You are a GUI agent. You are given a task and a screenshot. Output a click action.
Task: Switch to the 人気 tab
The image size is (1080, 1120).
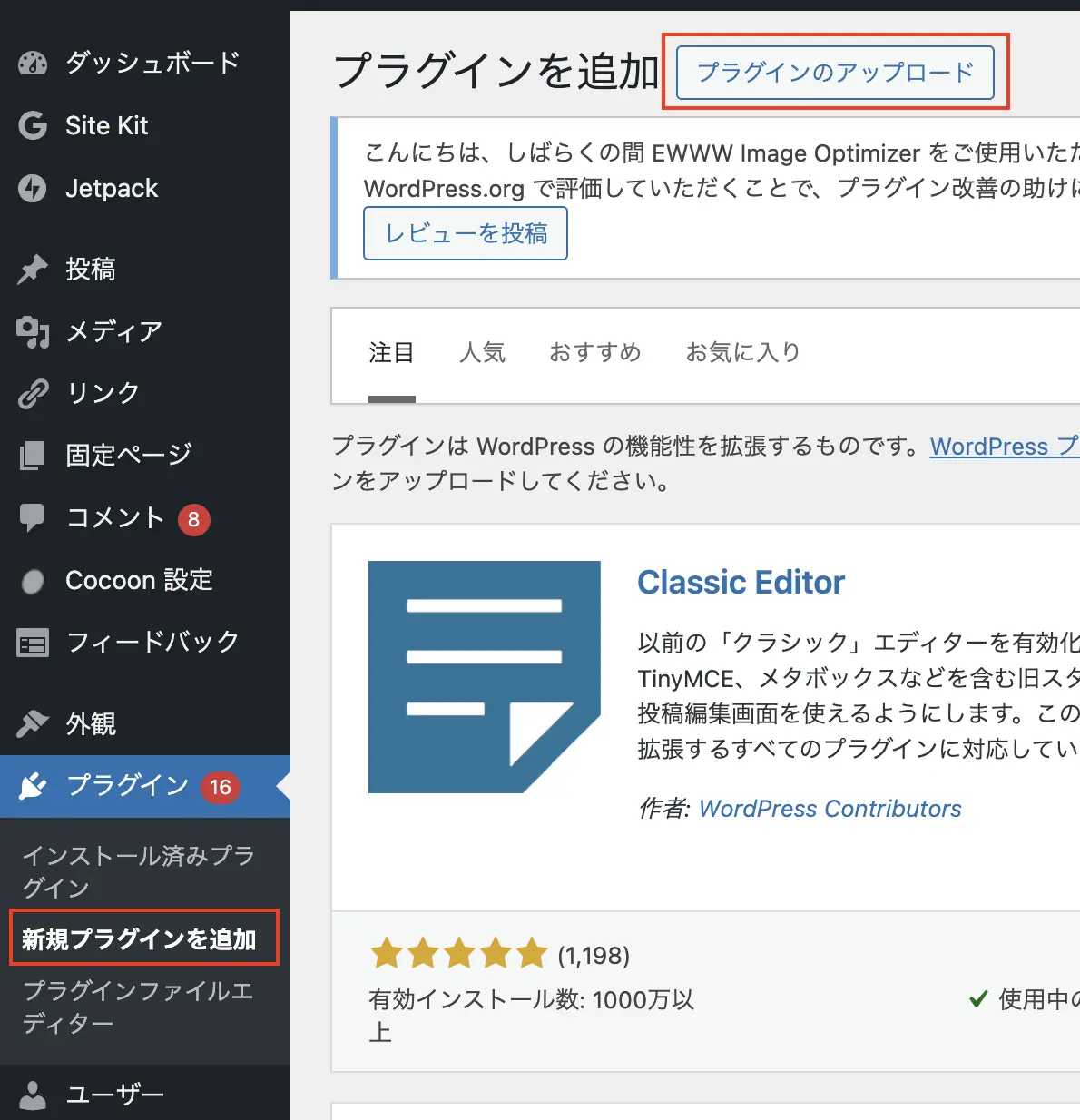pyautogui.click(x=482, y=352)
